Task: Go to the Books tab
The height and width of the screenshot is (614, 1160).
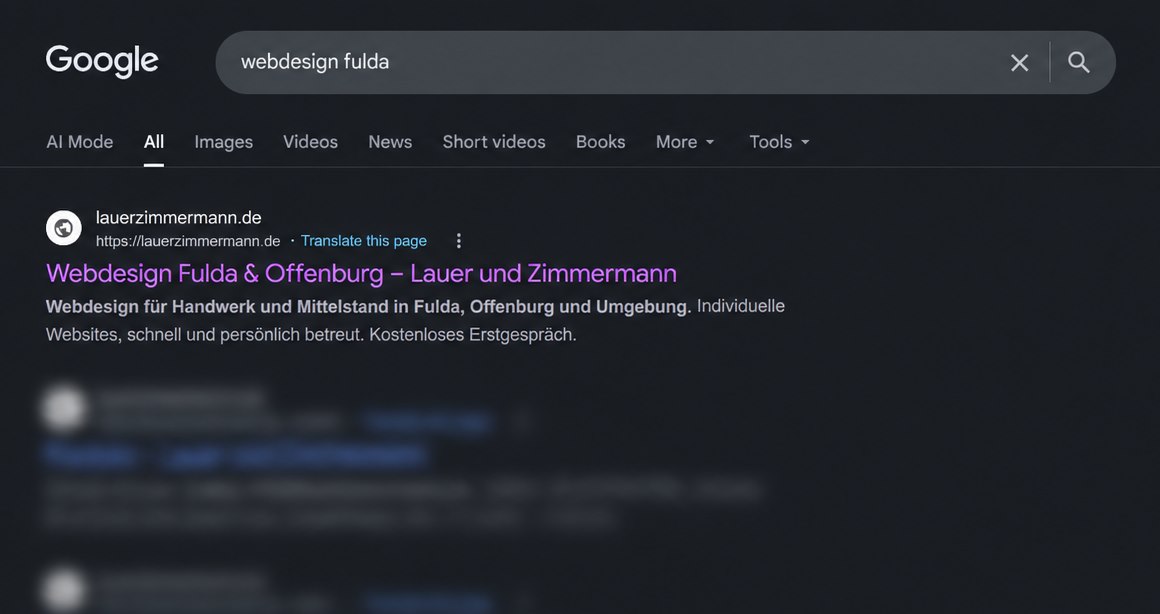Action: coord(601,142)
